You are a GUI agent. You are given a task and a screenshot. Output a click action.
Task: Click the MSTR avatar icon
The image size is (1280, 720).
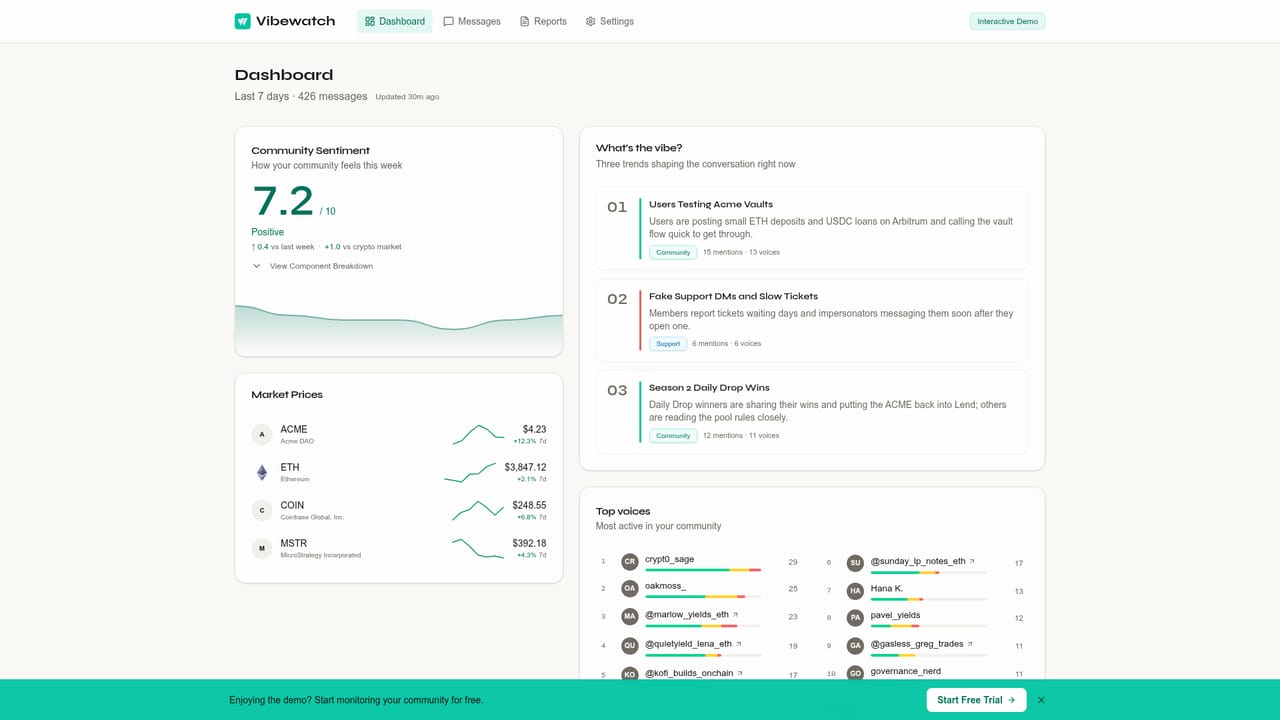tap(262, 548)
